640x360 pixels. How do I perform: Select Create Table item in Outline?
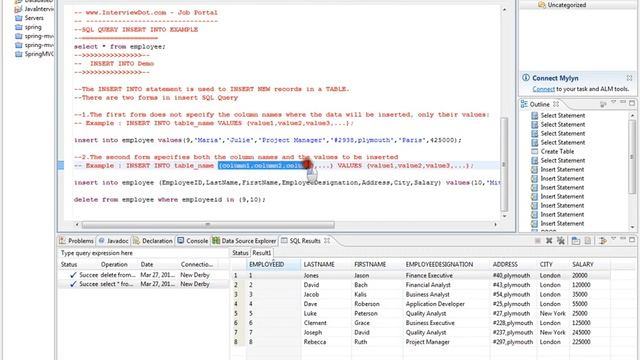557,151
